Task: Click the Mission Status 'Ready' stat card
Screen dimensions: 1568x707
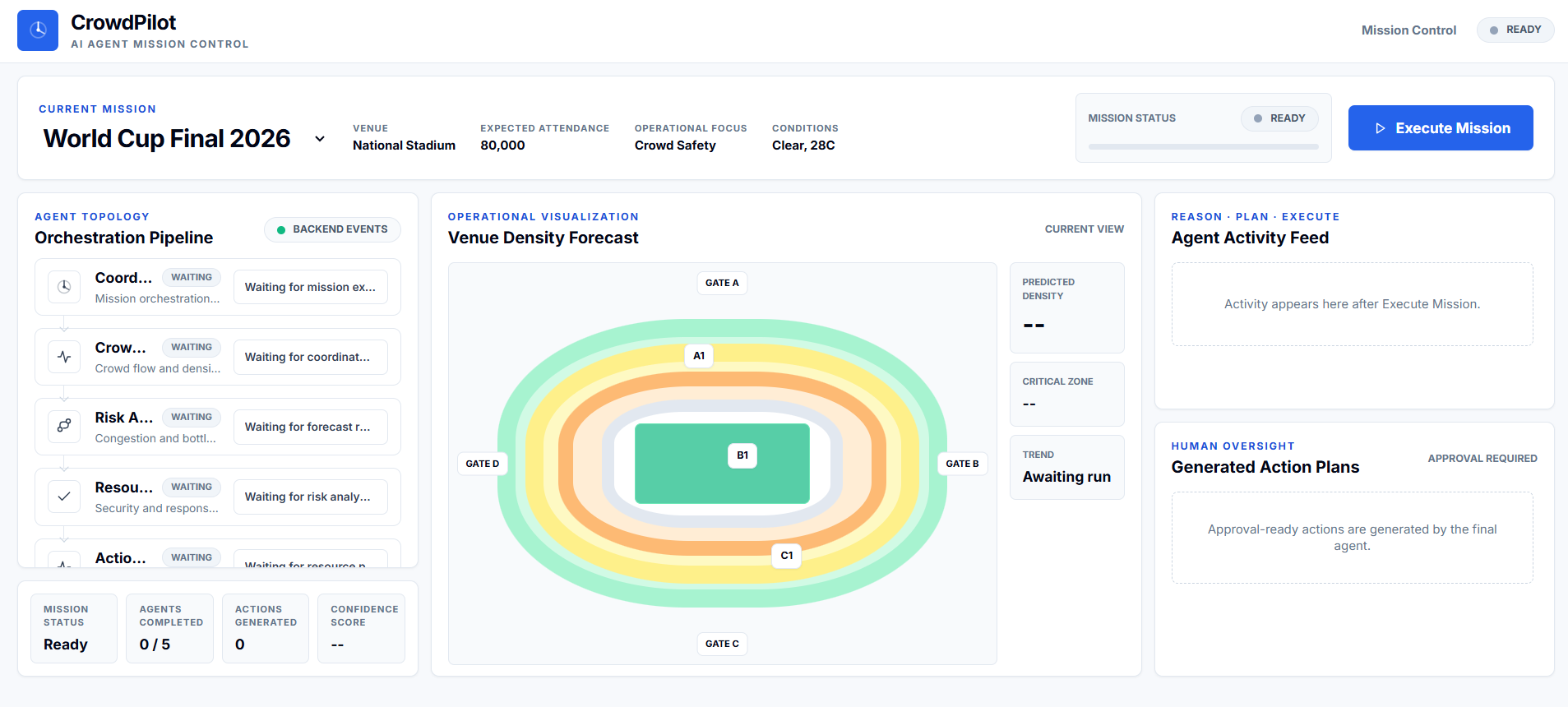Action: click(74, 628)
